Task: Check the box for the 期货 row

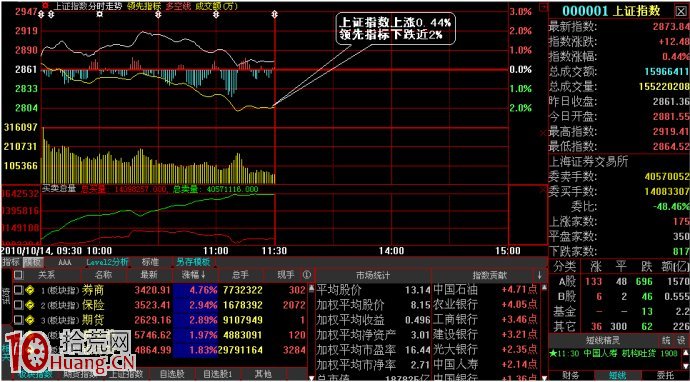Action: click(18, 320)
